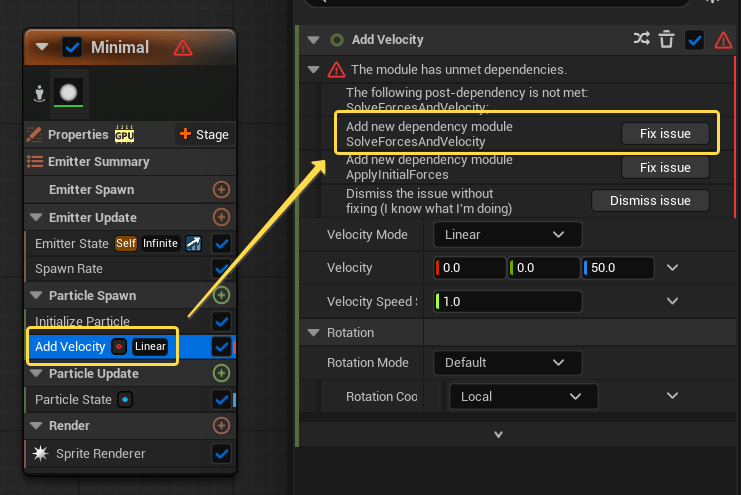741x495 pixels.
Task: Collapse the Render section
Action: coord(36,426)
